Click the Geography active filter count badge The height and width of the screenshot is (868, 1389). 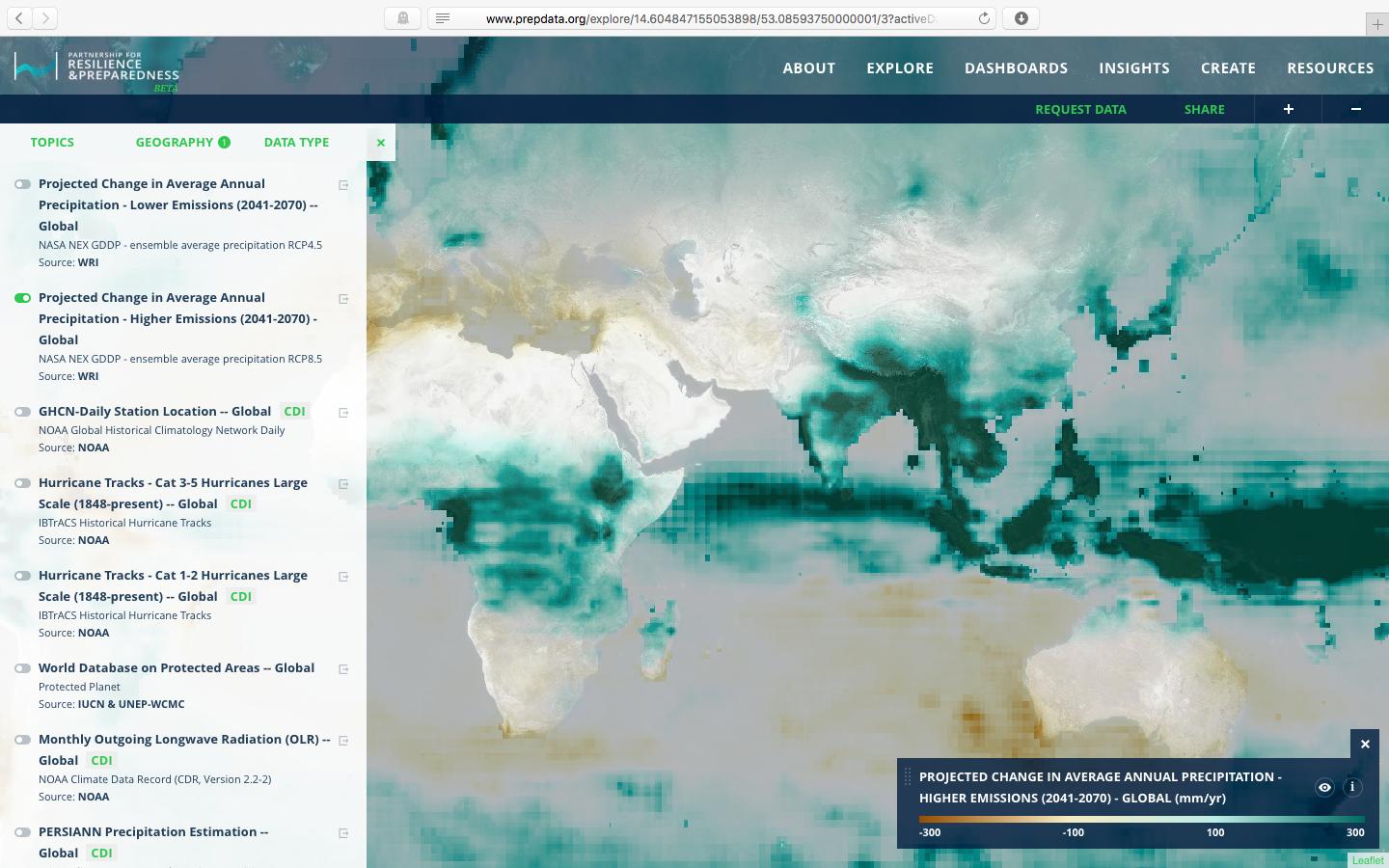pos(224,142)
